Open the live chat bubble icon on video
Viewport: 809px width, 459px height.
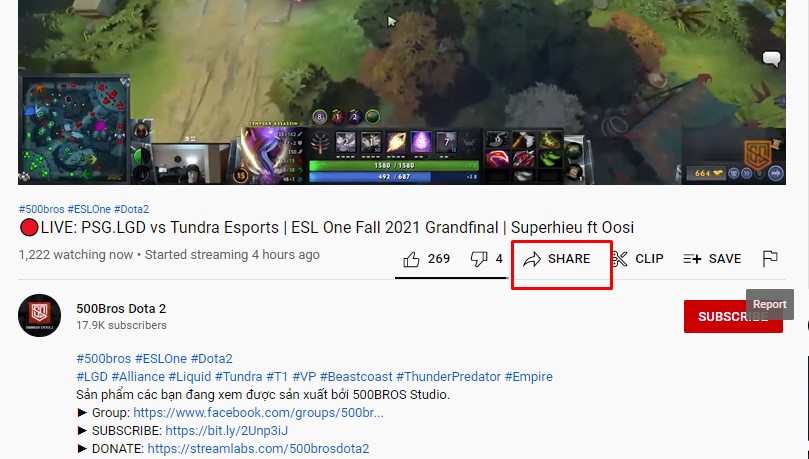click(771, 59)
